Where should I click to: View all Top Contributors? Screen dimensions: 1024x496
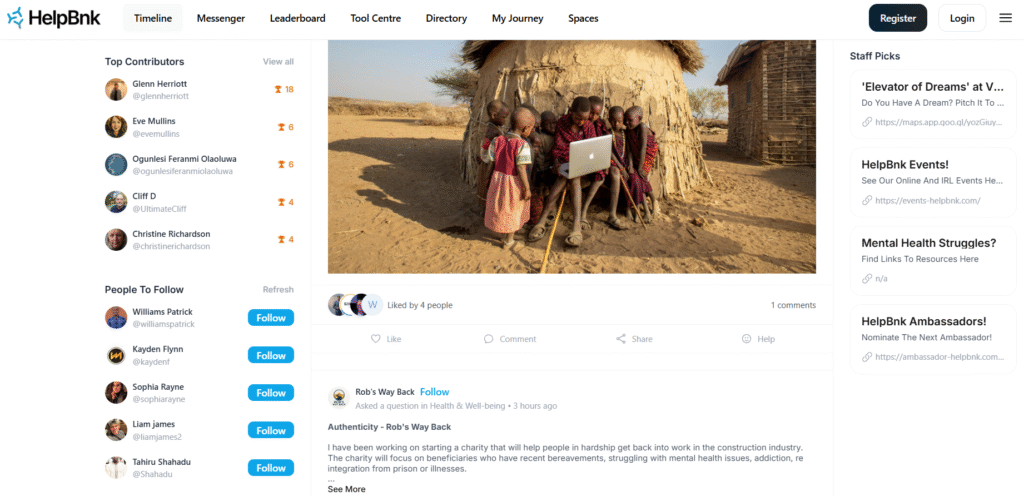tap(278, 61)
